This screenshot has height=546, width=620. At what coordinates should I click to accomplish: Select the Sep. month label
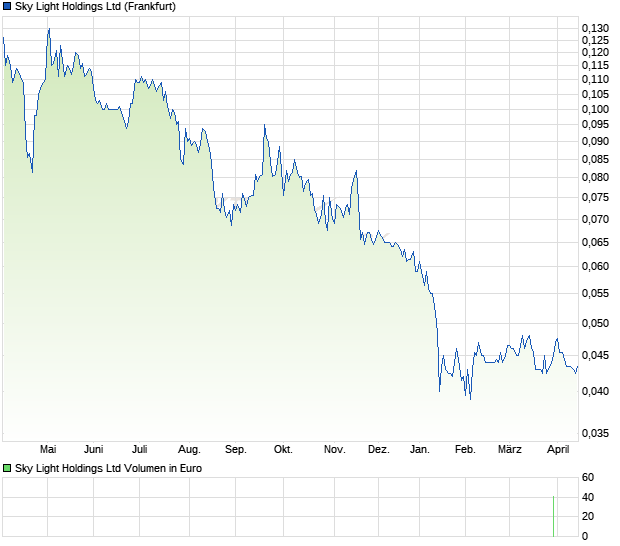click(x=236, y=450)
